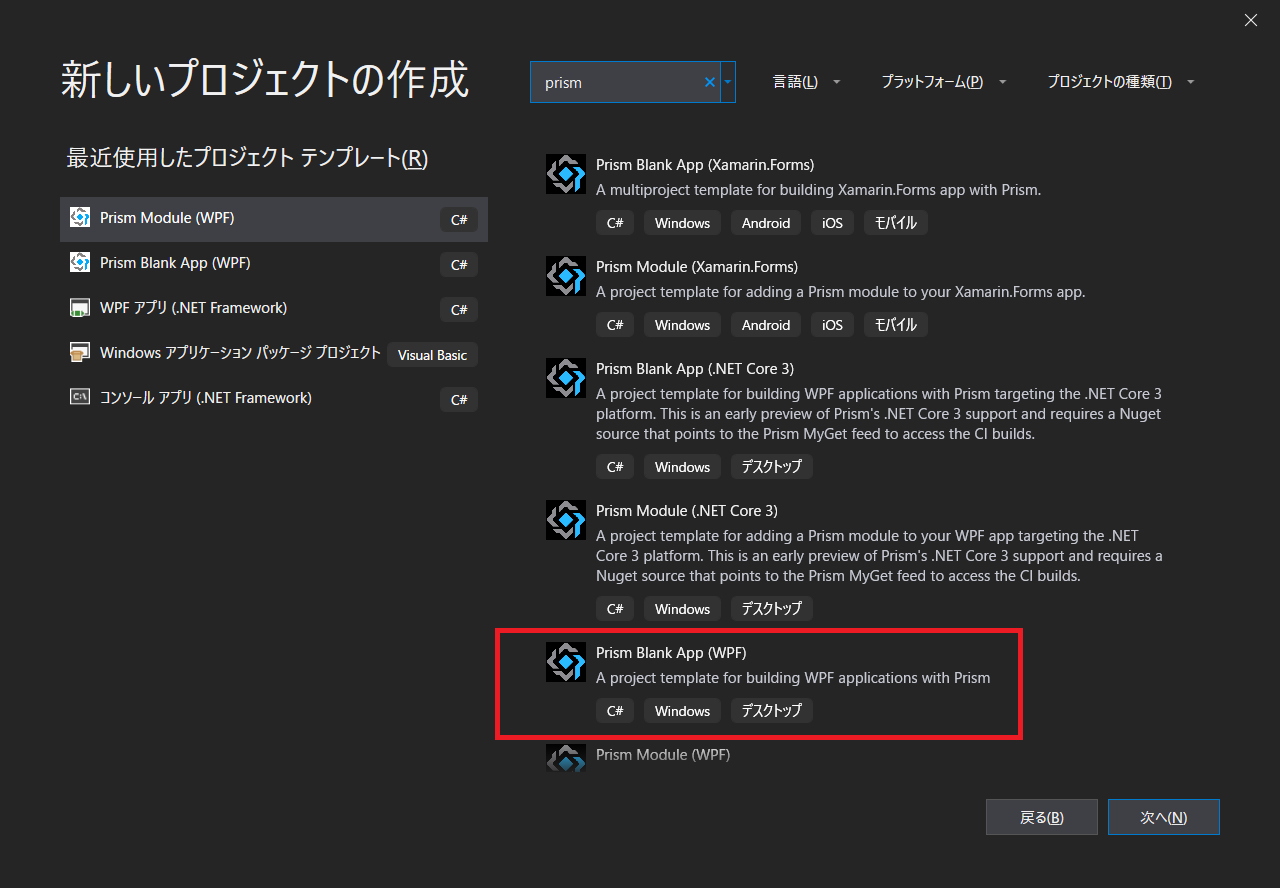Click the Android tag under Prism Blank App (Xamarin.Forms)
The width and height of the screenshot is (1280, 888).
[x=766, y=223]
